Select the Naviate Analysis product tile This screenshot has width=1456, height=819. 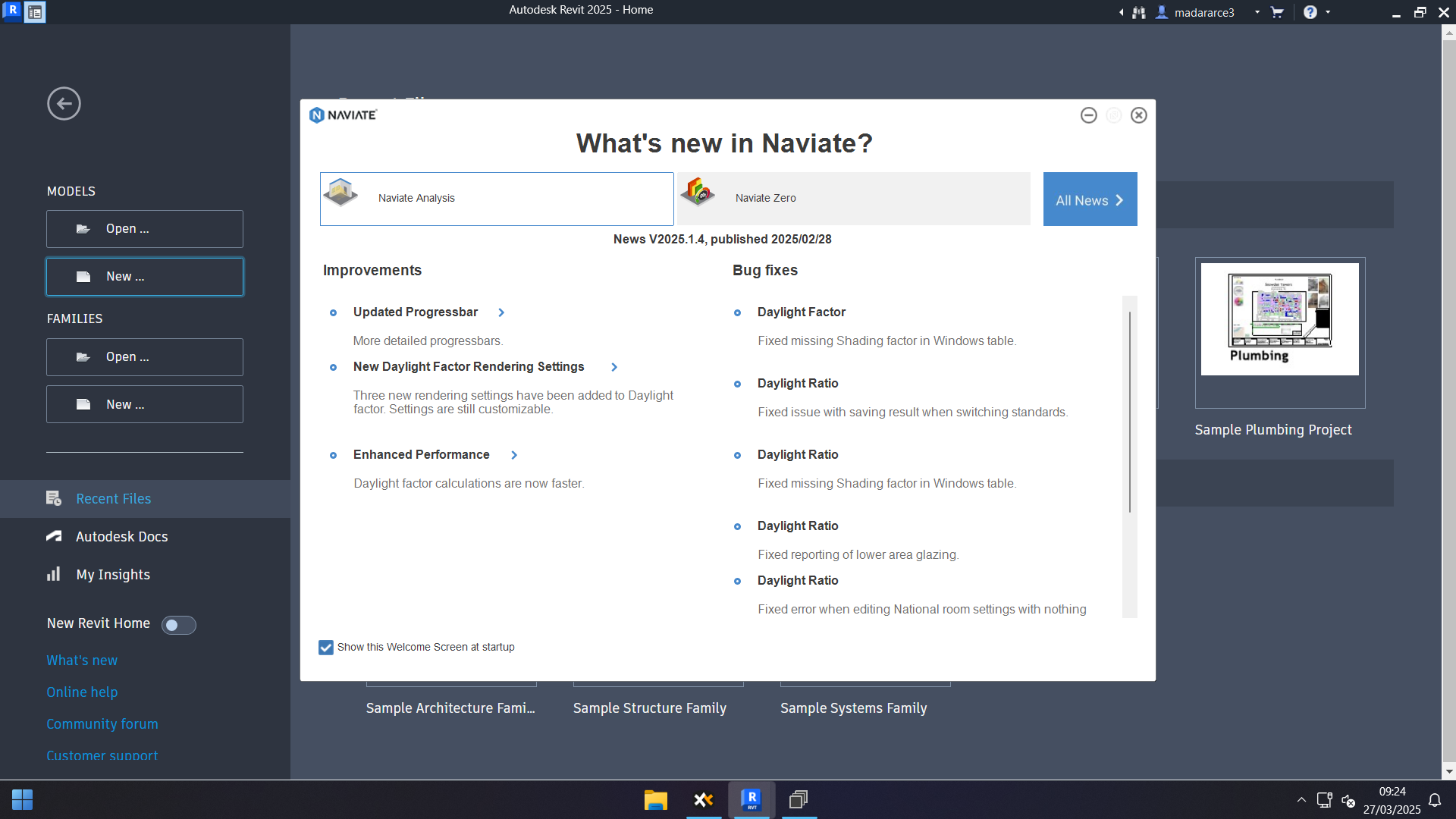(496, 199)
